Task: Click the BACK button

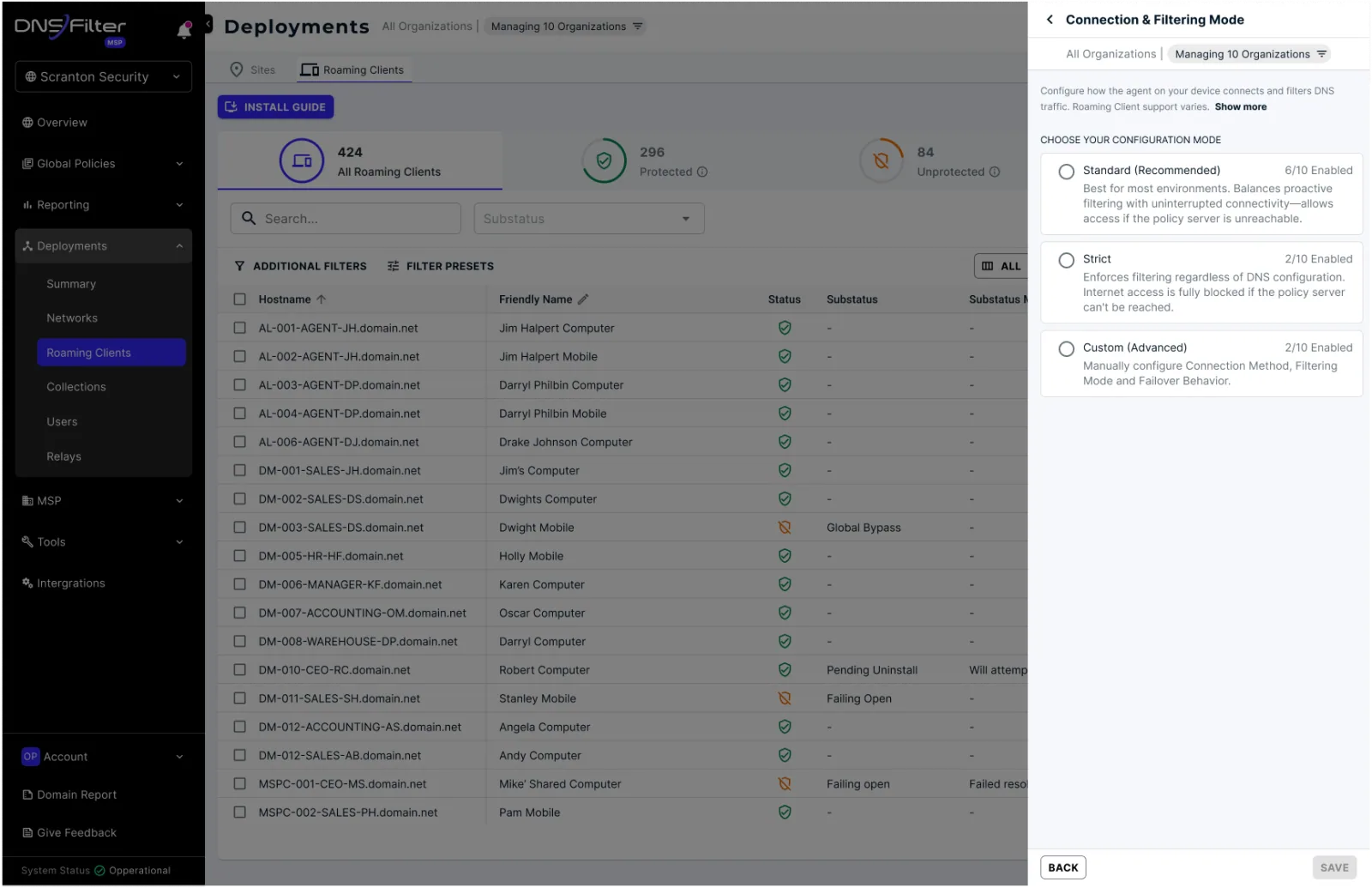Action: point(1063,867)
